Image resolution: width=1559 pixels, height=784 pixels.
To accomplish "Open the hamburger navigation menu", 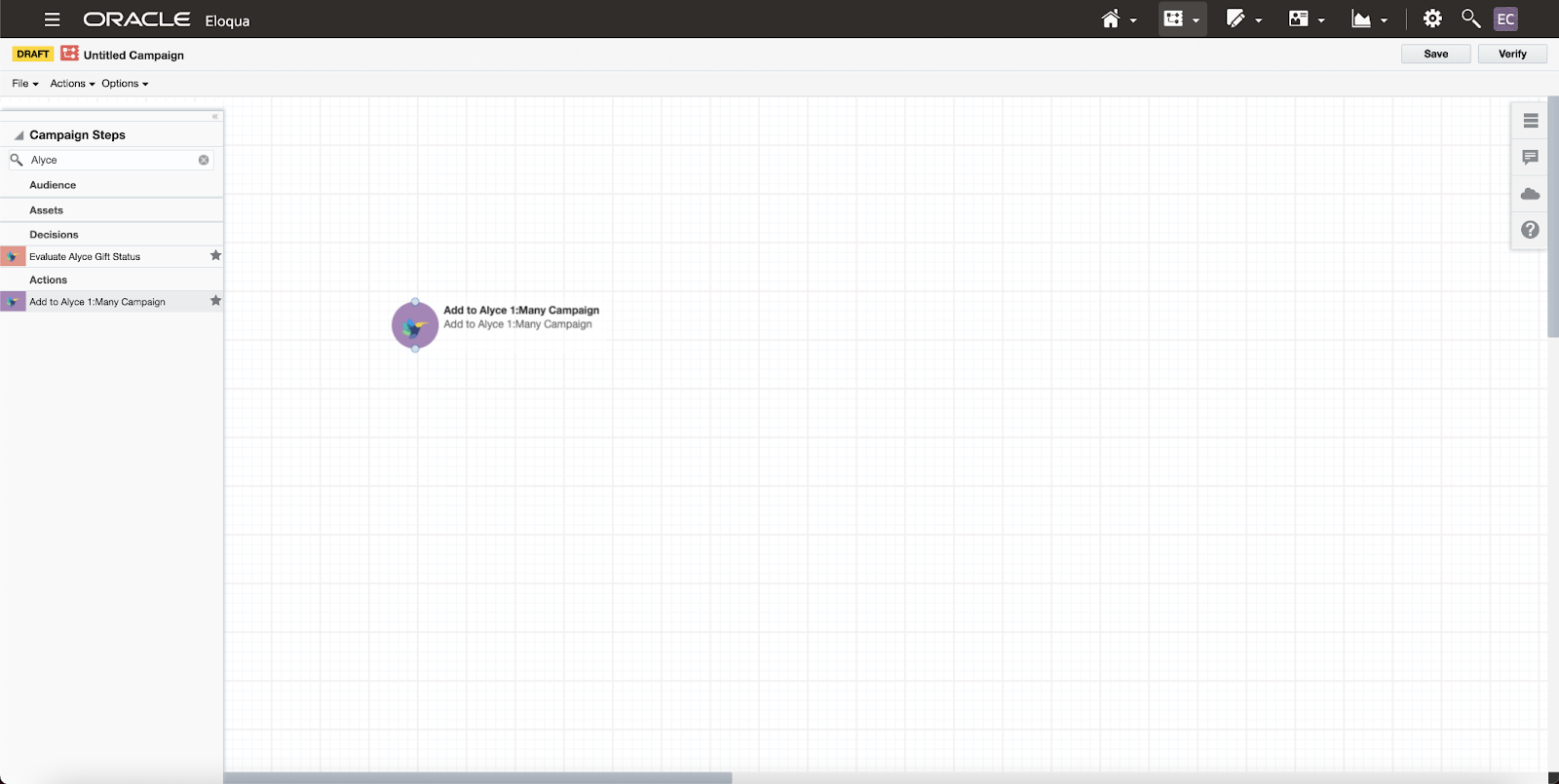I will coord(52,19).
